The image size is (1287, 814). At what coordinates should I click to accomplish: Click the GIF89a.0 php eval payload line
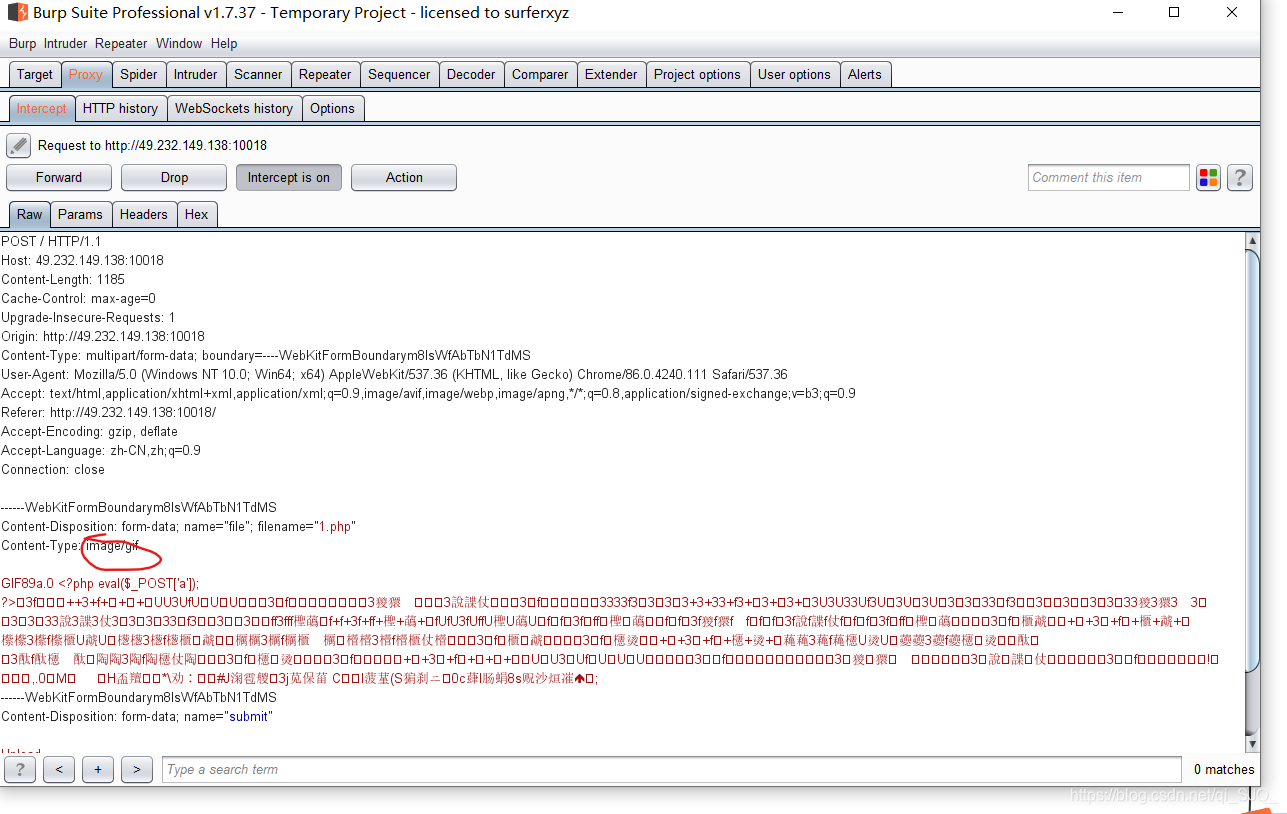(100, 583)
